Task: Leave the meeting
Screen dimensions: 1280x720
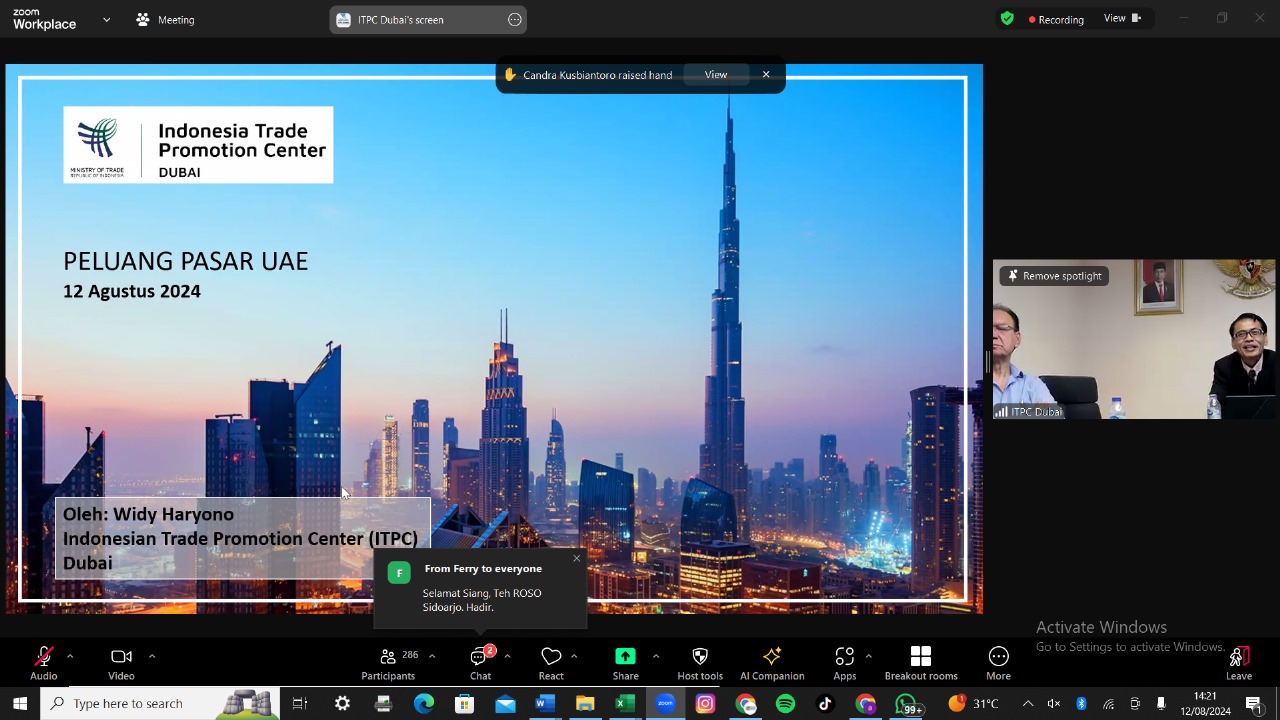Action: pyautogui.click(x=1239, y=663)
